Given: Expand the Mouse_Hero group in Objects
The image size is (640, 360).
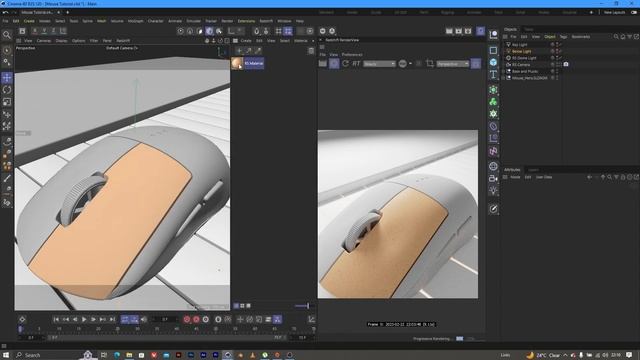Looking at the screenshot, I should point(504,78).
